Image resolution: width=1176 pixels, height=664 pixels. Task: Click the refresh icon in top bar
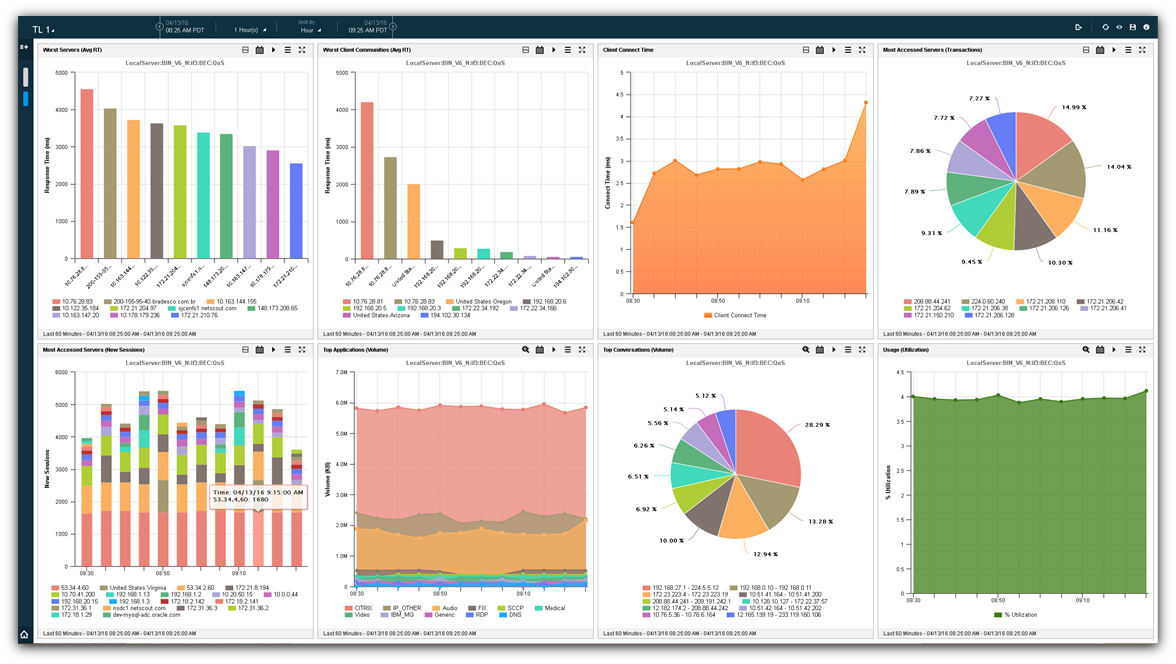point(1106,28)
